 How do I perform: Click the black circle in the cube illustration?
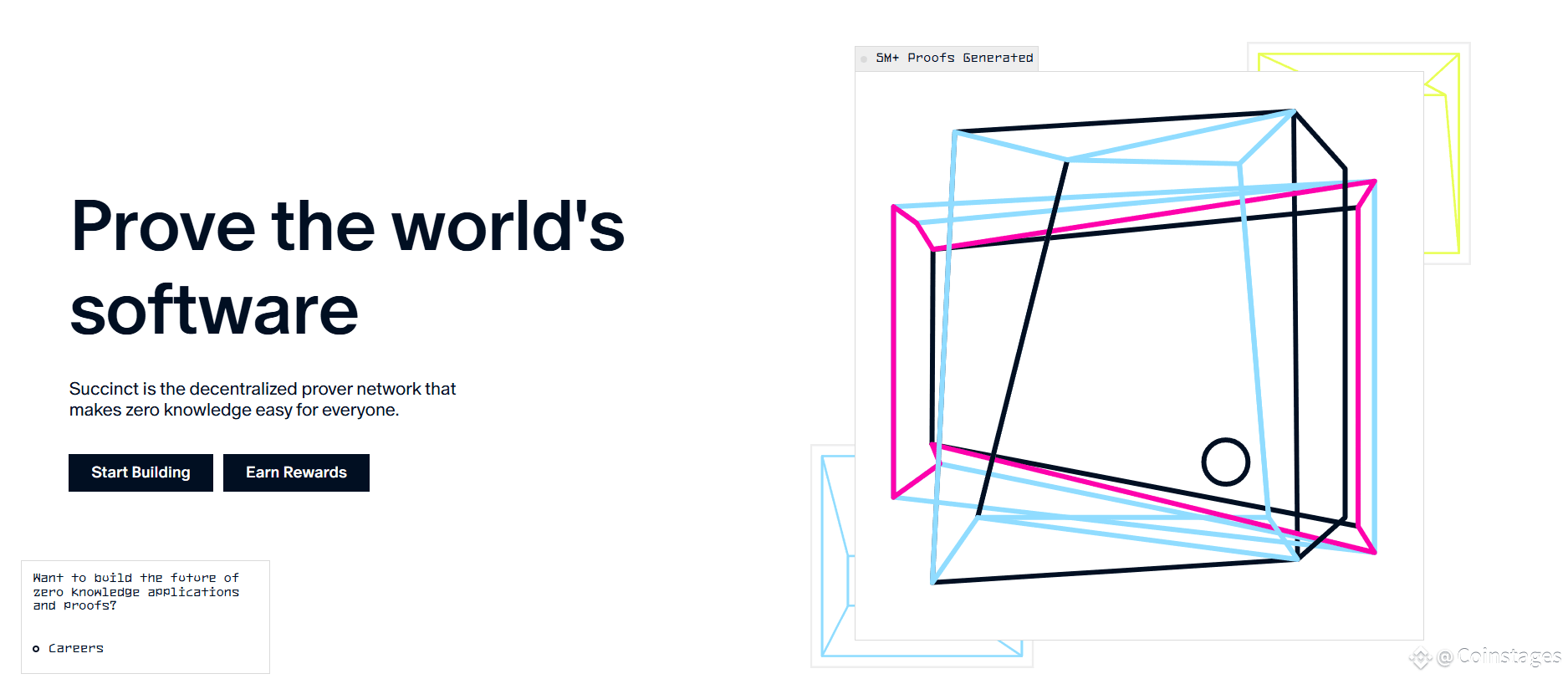tap(1225, 462)
